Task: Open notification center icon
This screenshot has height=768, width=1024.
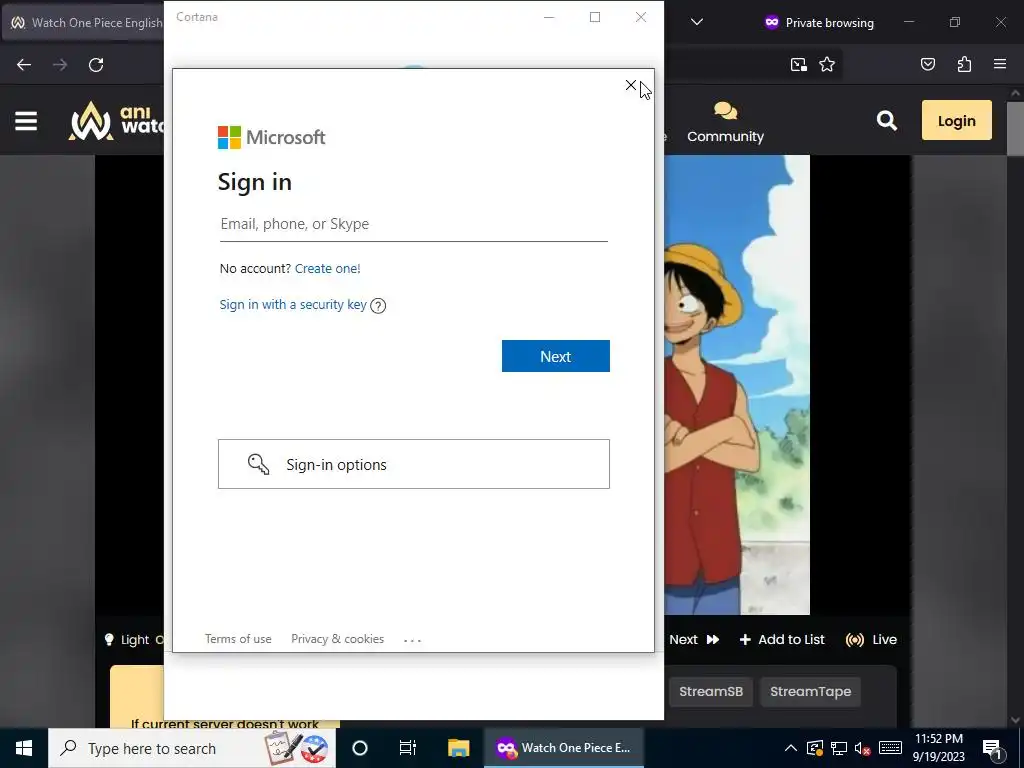Action: (x=991, y=748)
